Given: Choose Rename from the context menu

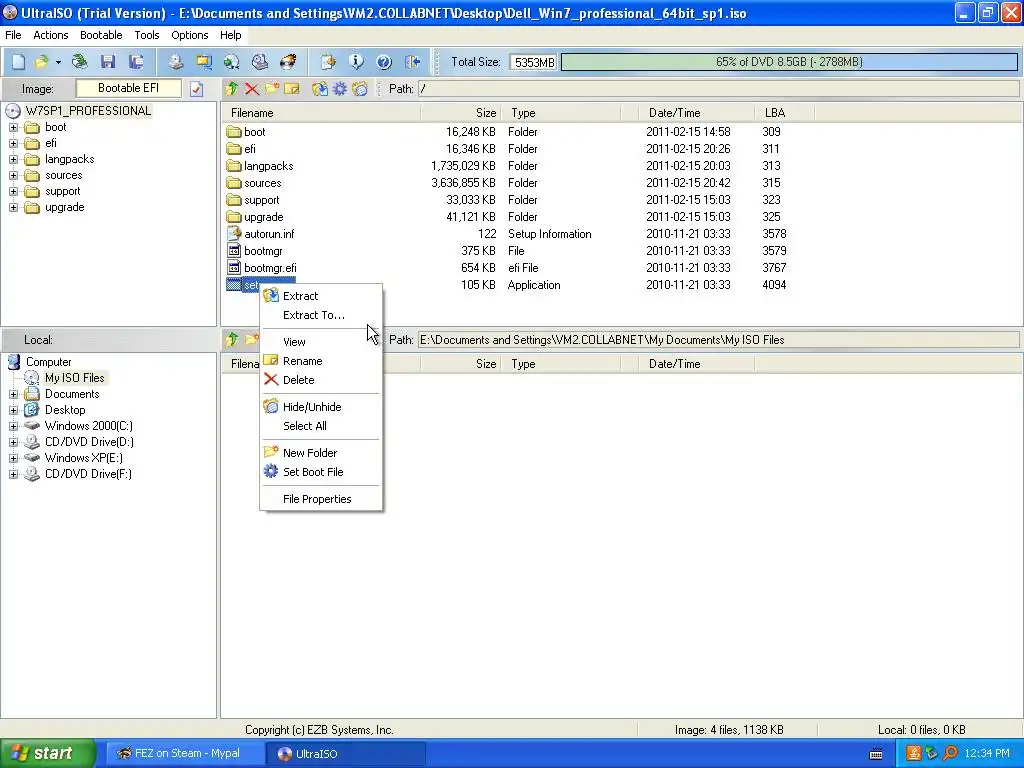Looking at the screenshot, I should [321, 360].
